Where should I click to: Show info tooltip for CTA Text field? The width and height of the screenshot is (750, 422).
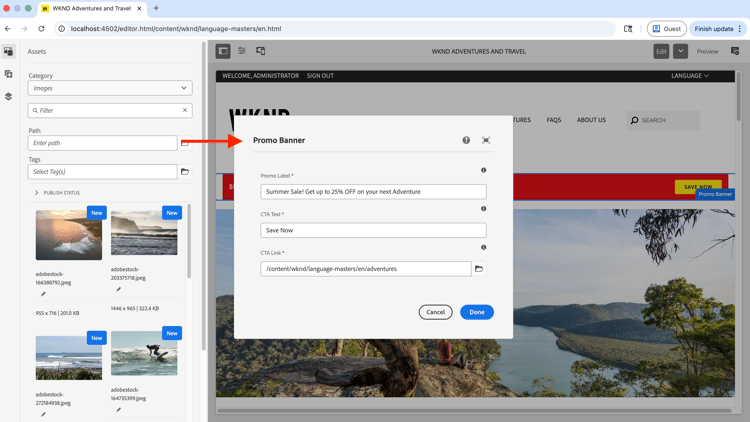[484, 209]
